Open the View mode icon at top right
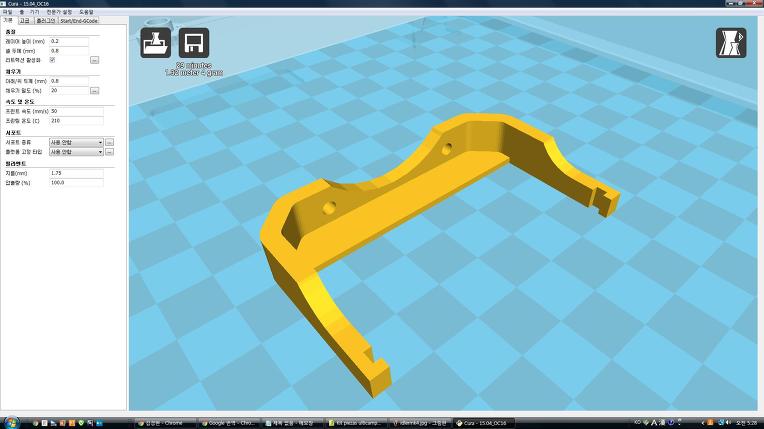 (731, 43)
